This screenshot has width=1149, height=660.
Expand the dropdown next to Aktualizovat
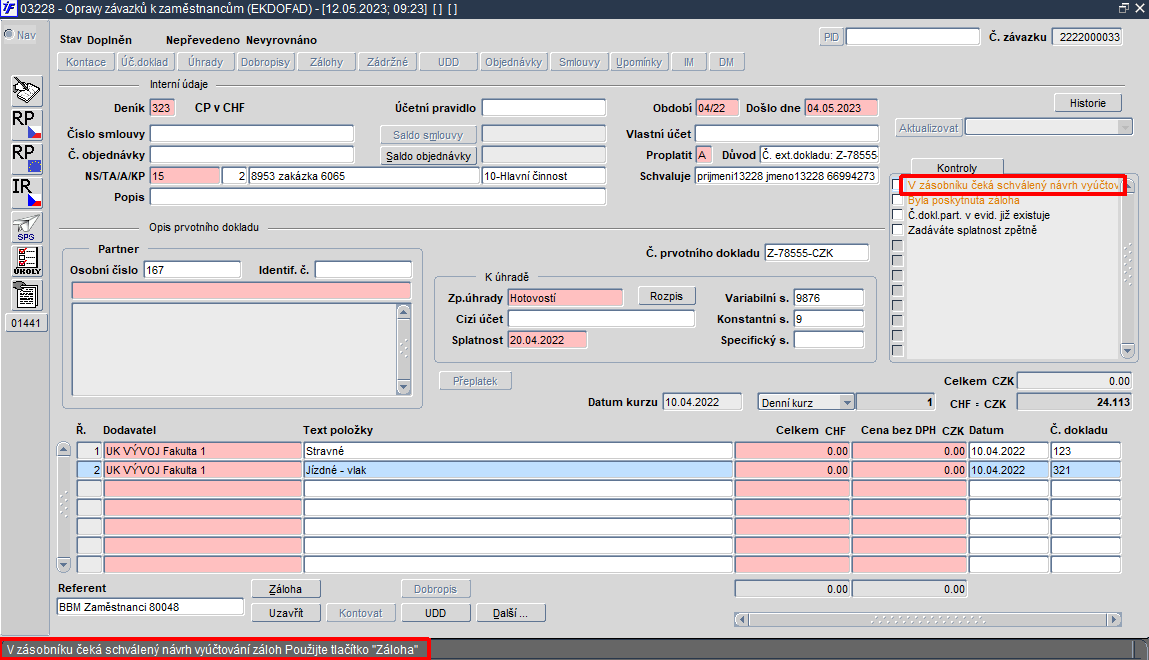pyautogui.click(x=1124, y=127)
